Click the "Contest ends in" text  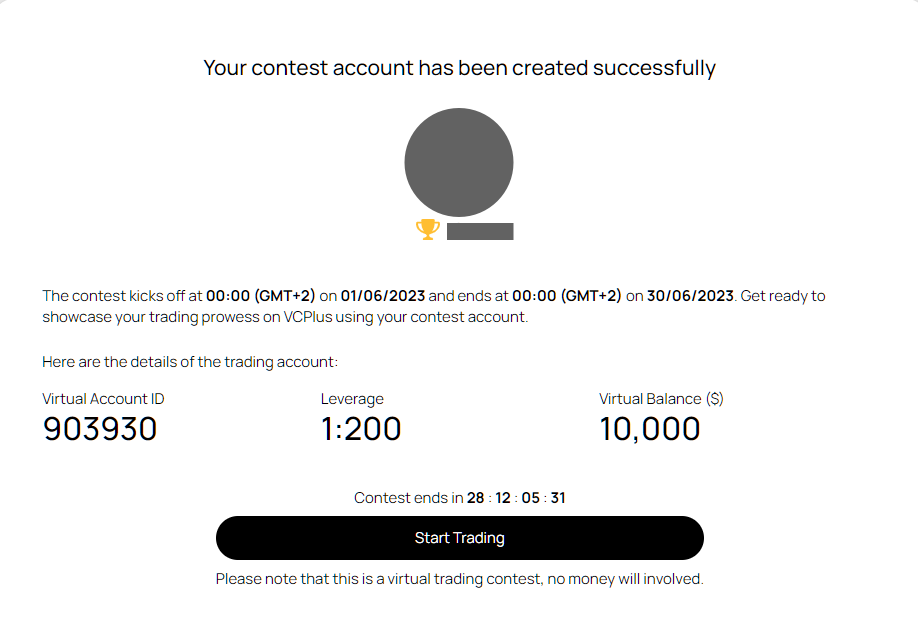point(408,498)
